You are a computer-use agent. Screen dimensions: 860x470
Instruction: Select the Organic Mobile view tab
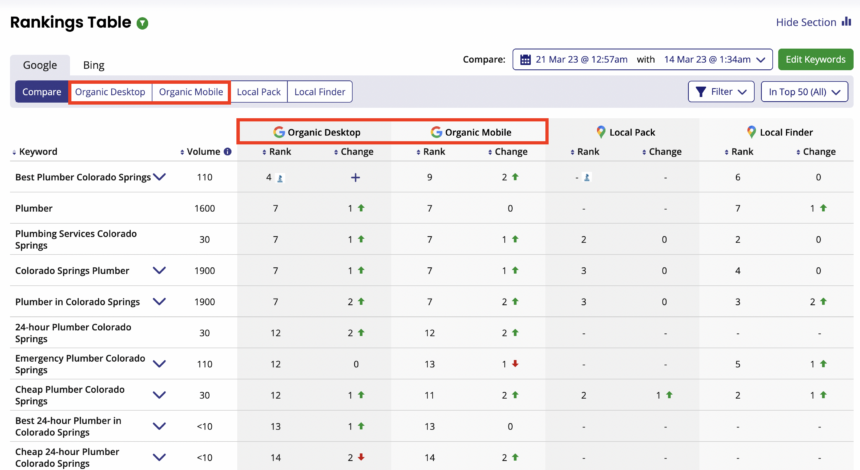coord(190,92)
